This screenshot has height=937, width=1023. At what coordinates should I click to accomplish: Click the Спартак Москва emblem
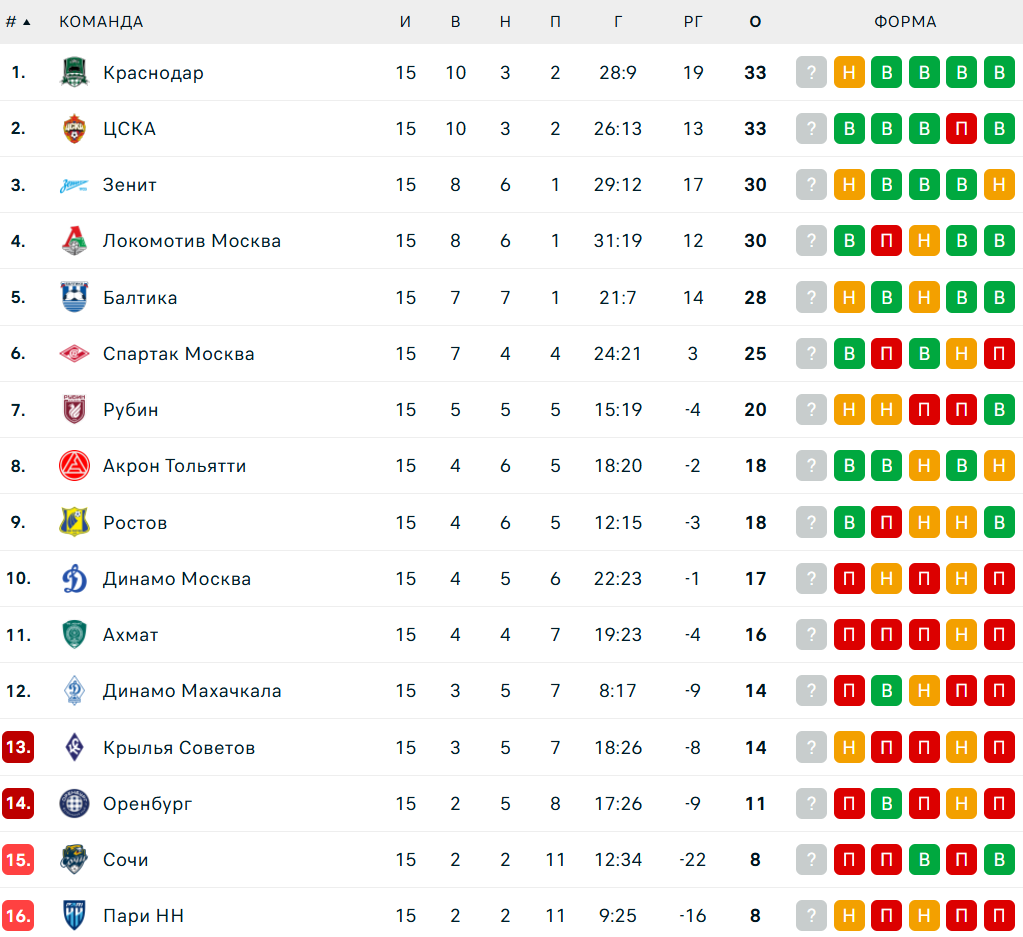click(74, 354)
